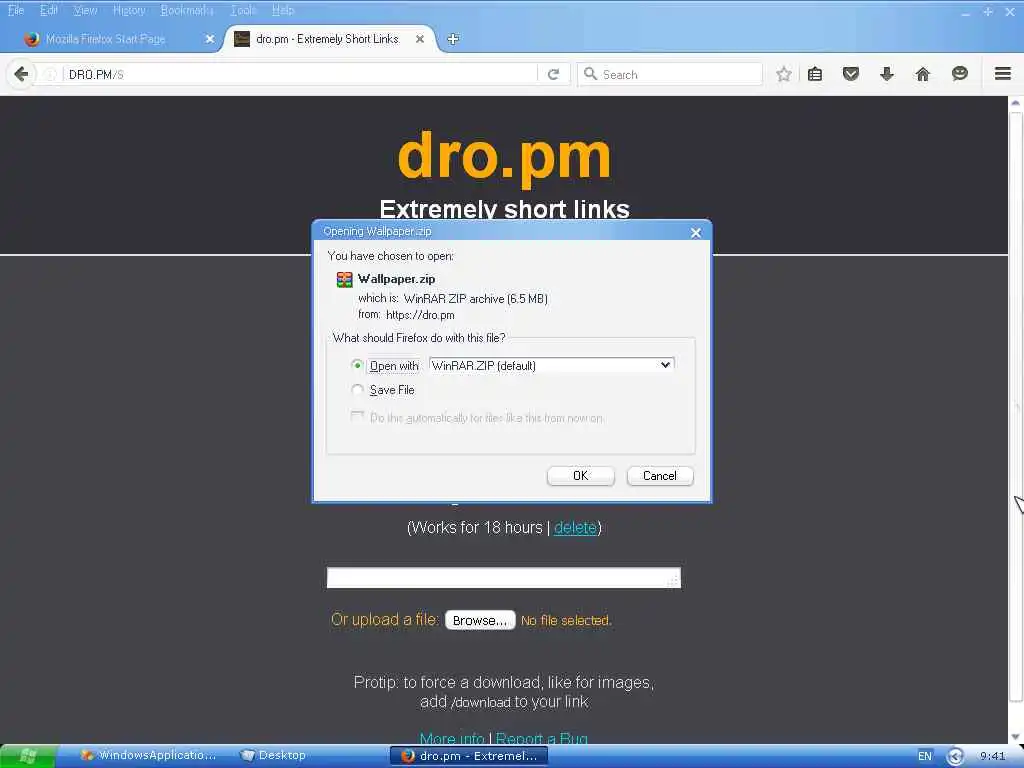
Task: Tick Do this automatically checkbox
Action: [357, 417]
